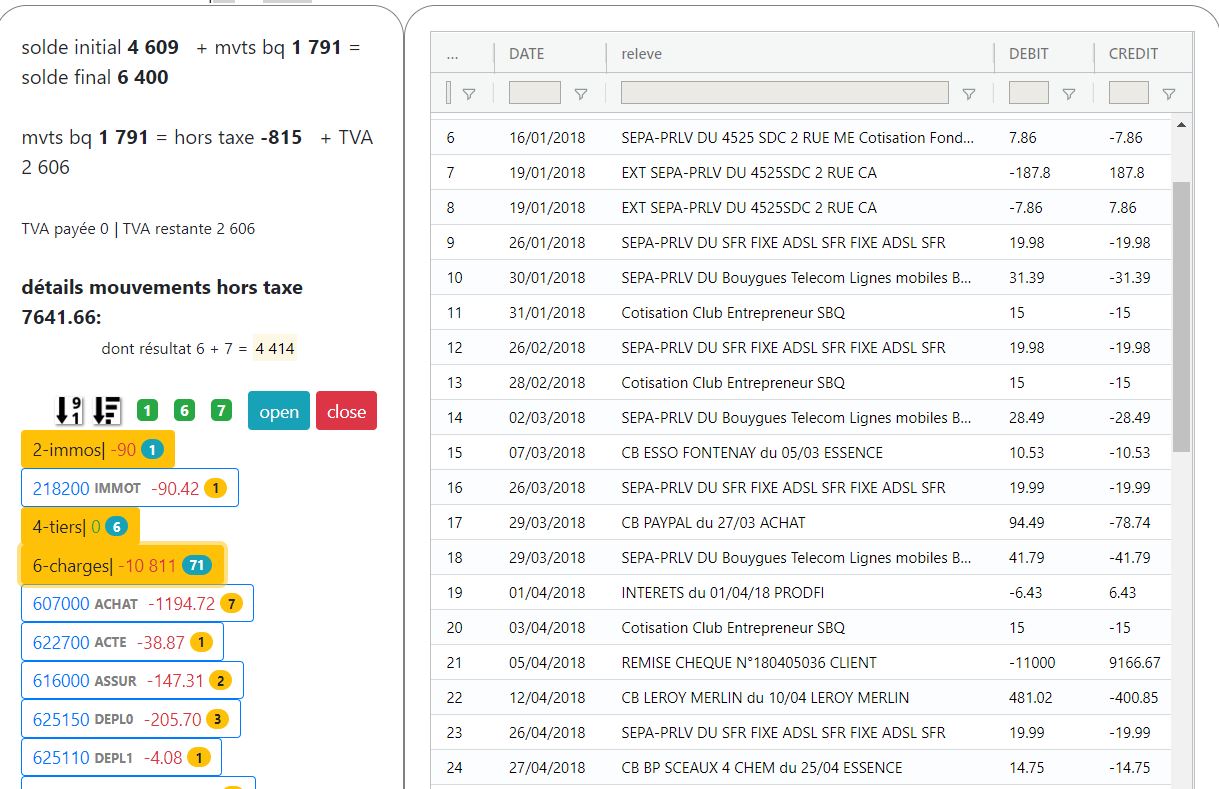Select row 10 Bouygues Telecom 31.39
1219x789 pixels.
[x=801, y=277]
